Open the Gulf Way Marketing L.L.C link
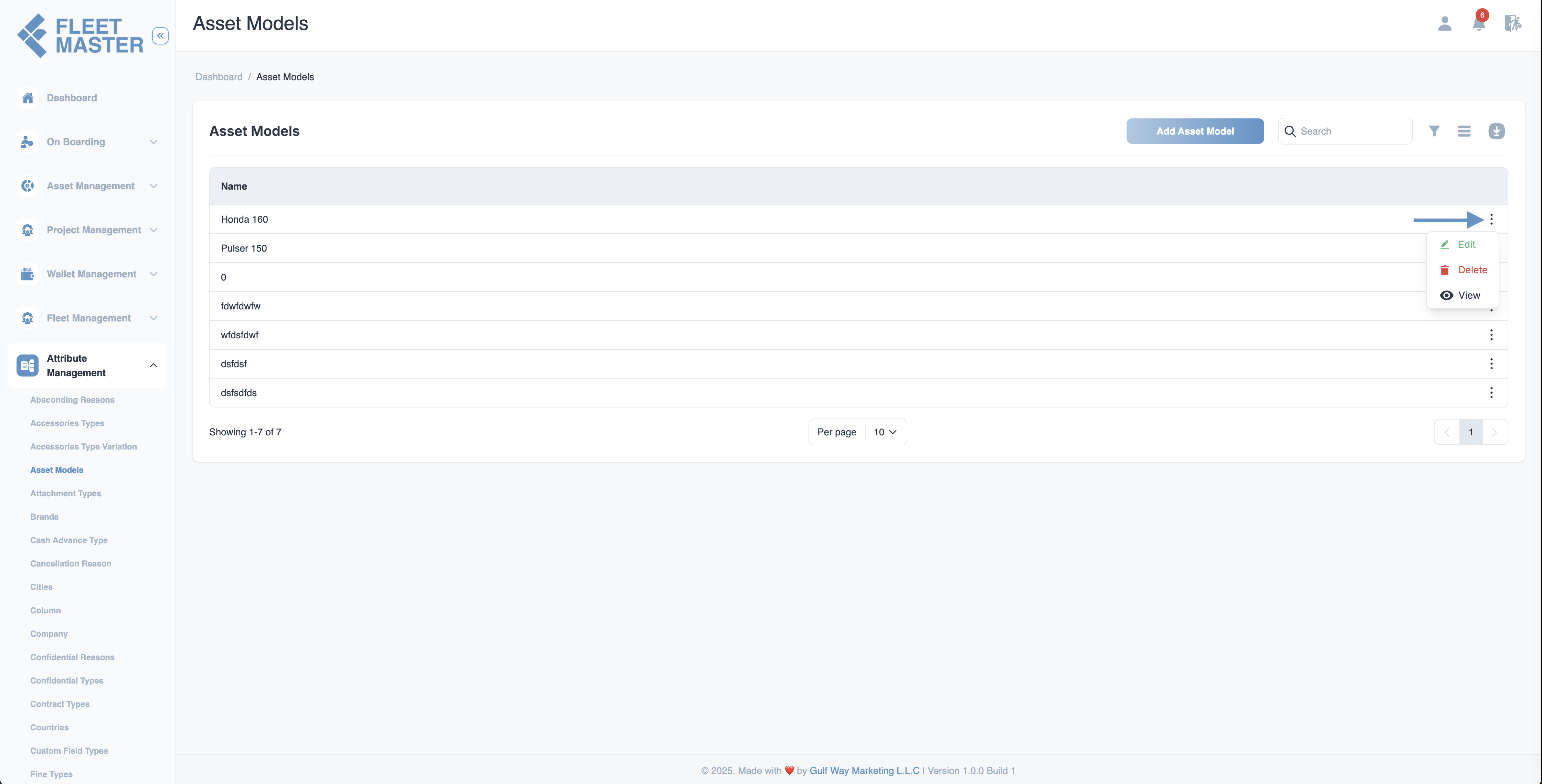This screenshot has width=1542, height=784. point(864,771)
